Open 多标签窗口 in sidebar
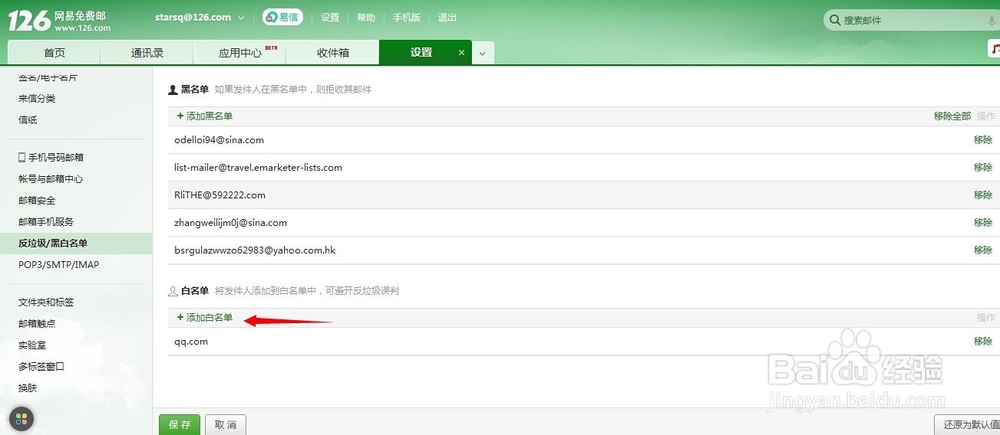This screenshot has height=435, width=1000. 41,367
